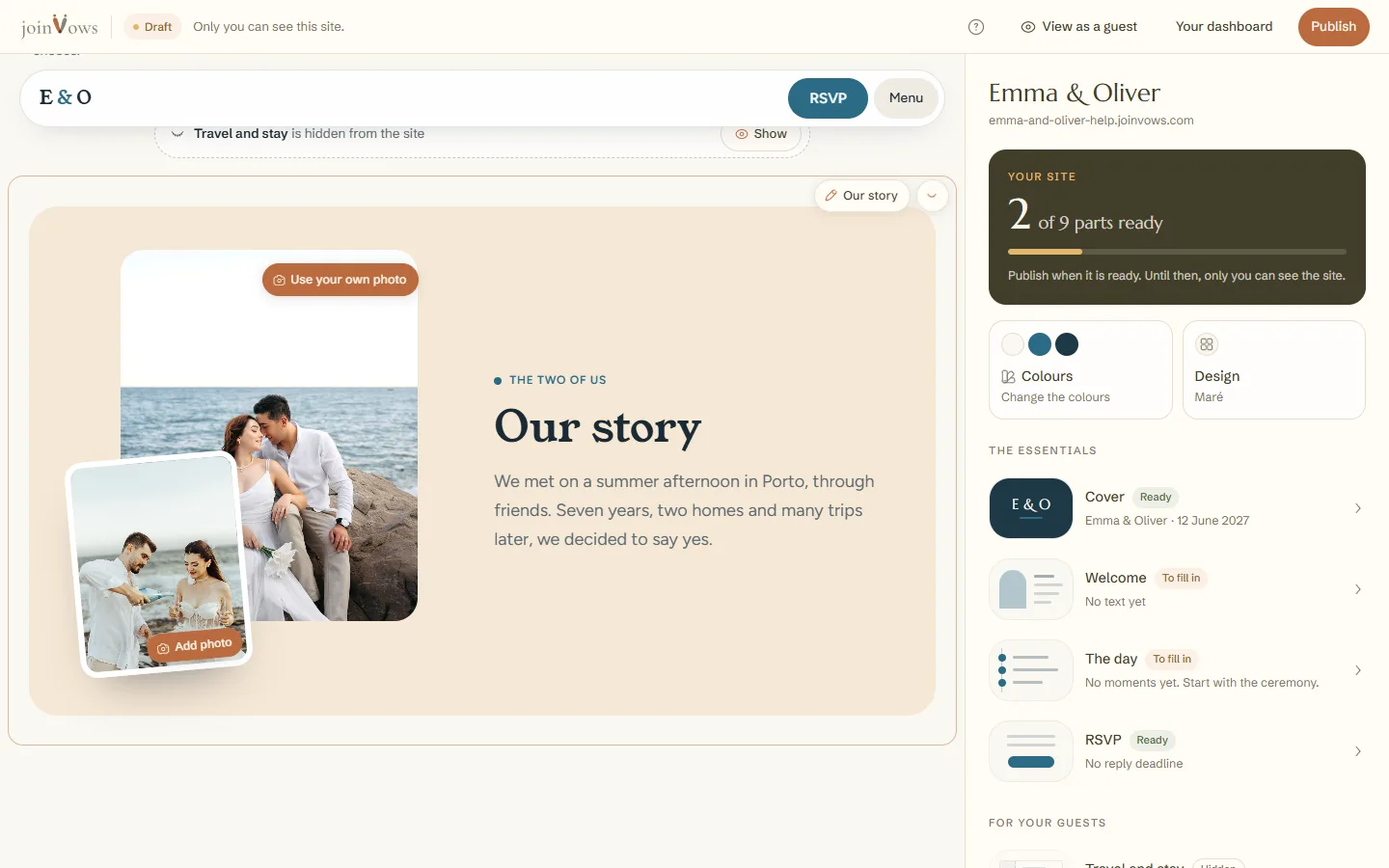Click the Colours palette icon
1389x868 pixels.
coord(1008,377)
